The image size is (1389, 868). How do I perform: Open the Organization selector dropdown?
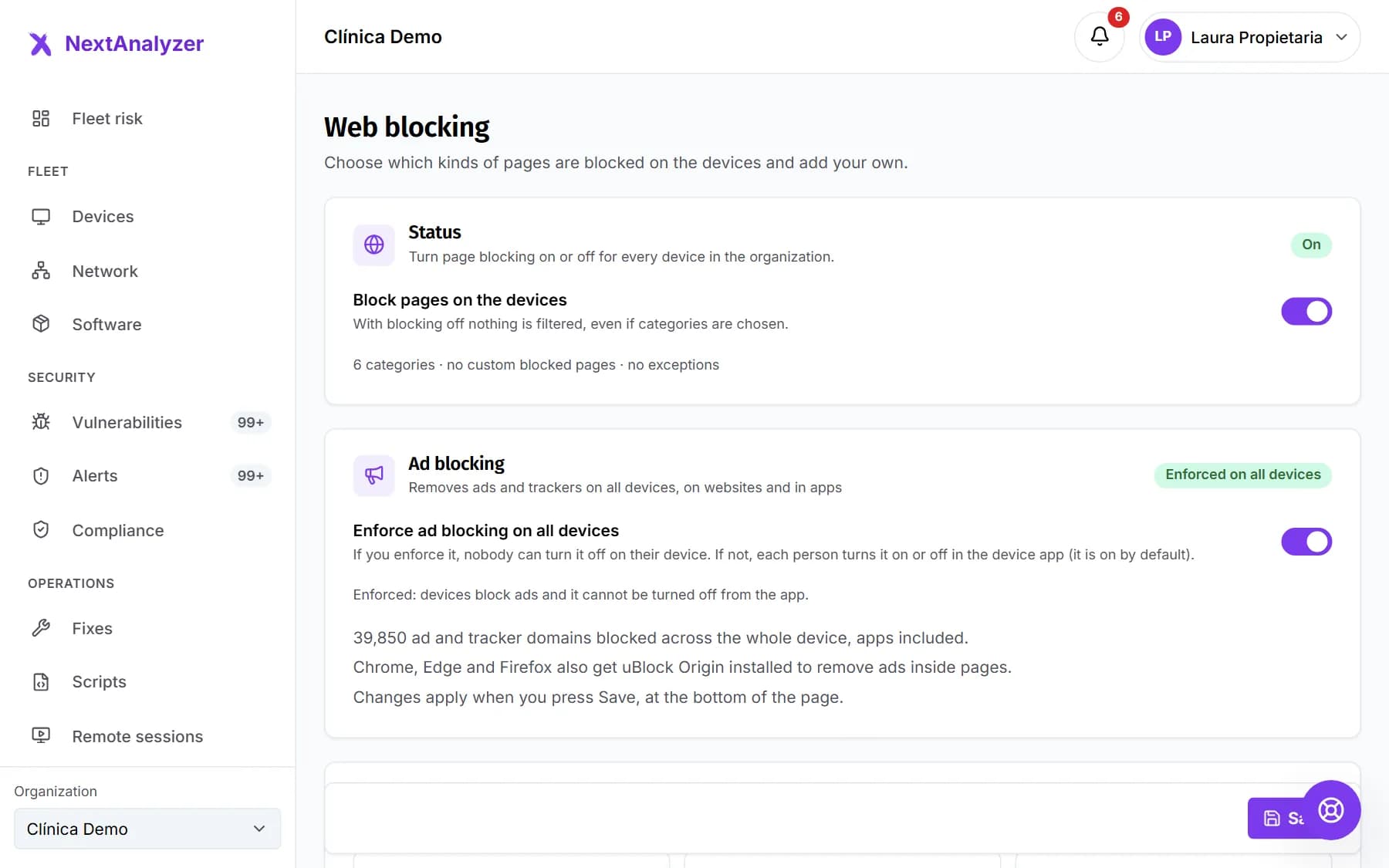pos(147,829)
